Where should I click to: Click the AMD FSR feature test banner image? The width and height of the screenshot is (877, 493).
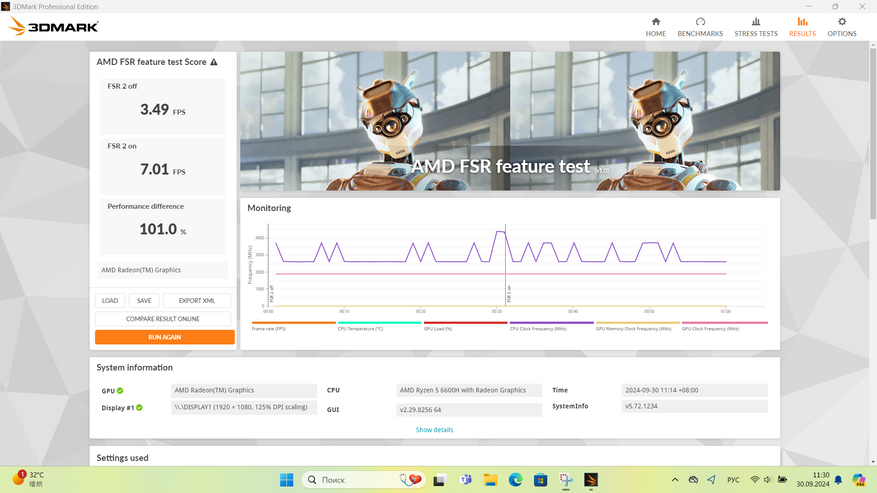click(x=510, y=121)
